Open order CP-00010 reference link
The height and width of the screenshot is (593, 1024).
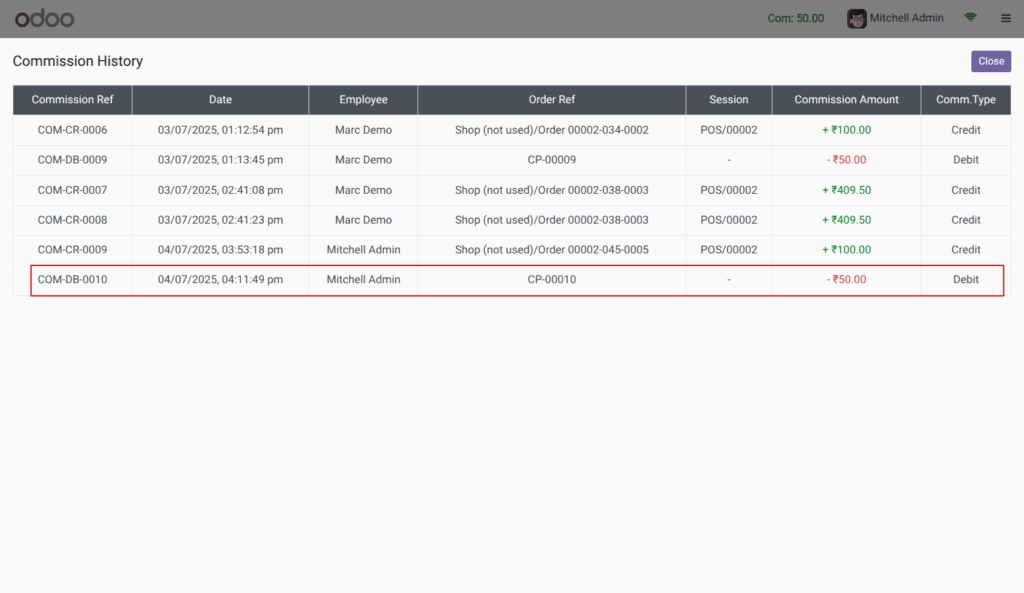[x=551, y=279]
